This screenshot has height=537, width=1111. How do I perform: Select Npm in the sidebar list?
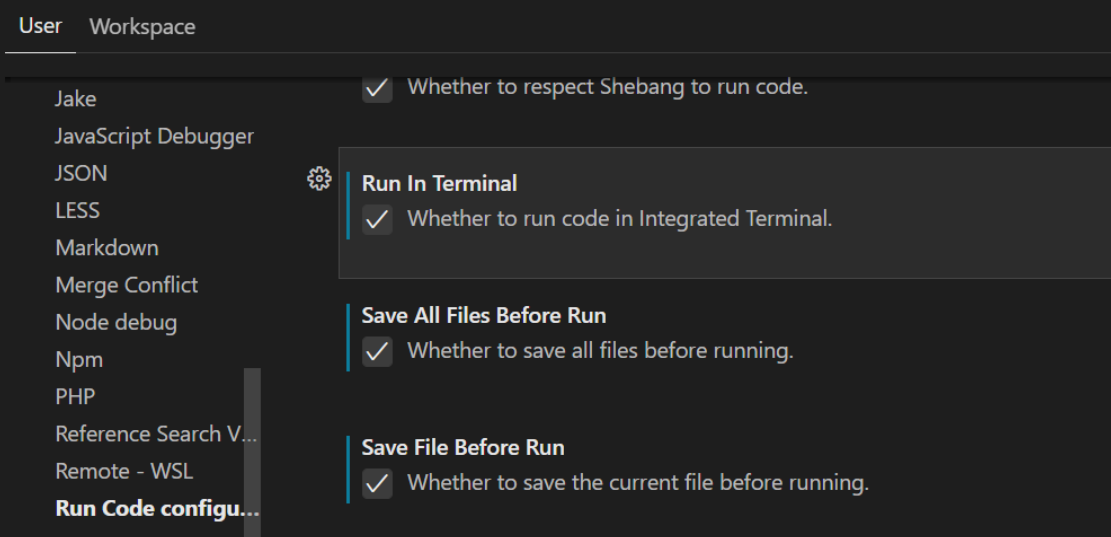pos(79,359)
